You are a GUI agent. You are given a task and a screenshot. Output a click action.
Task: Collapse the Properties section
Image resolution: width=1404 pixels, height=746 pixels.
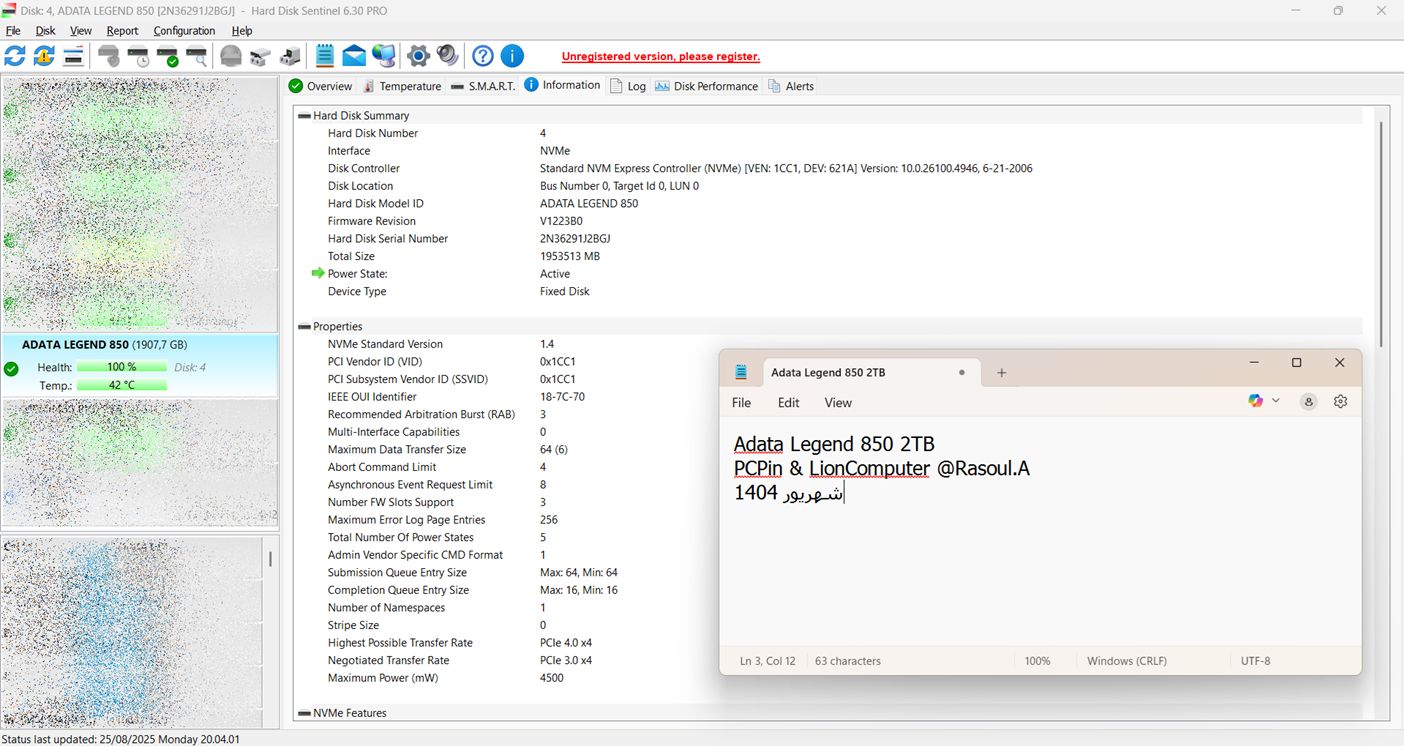[x=304, y=327]
